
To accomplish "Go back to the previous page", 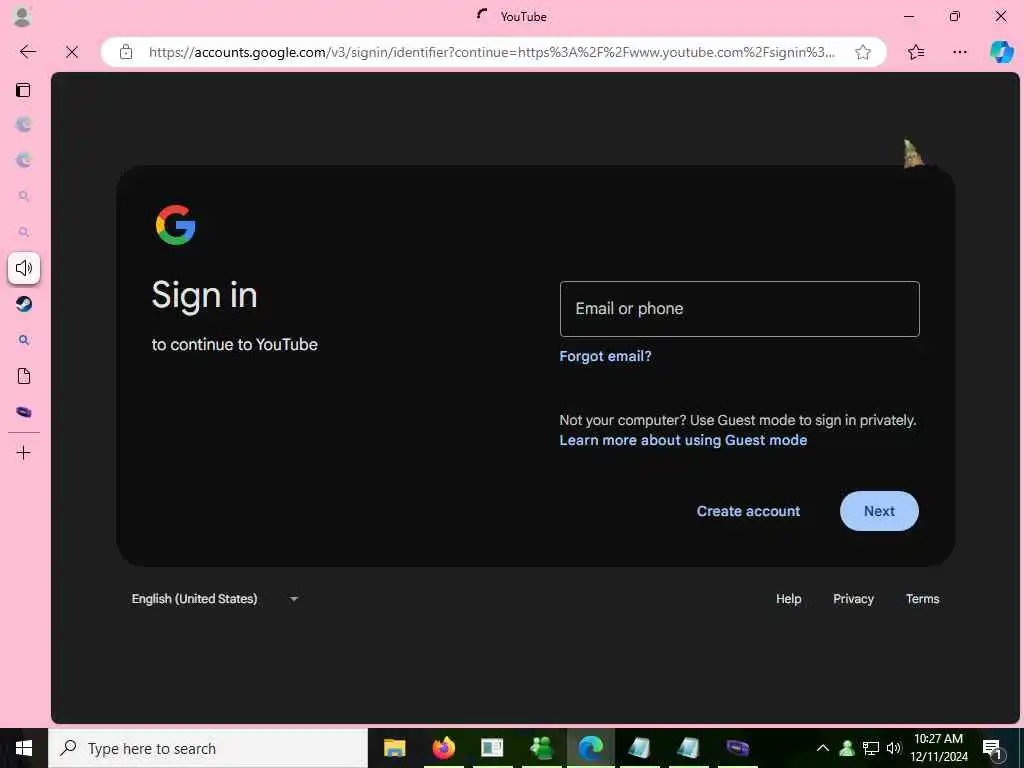I will 27,52.
